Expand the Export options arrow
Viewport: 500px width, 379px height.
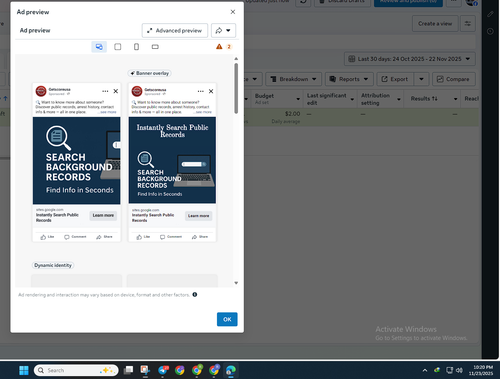tap(421, 79)
